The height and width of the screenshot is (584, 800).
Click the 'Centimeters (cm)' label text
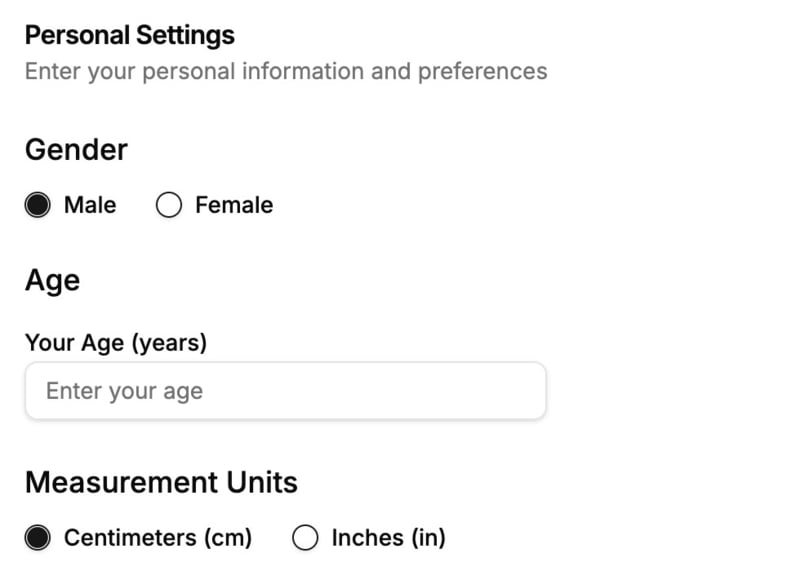[158, 538]
